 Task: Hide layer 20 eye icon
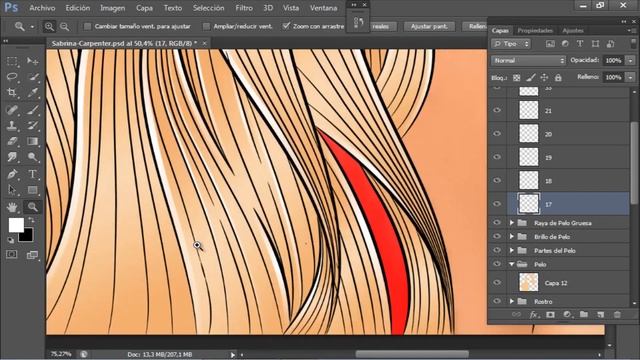coord(497,133)
